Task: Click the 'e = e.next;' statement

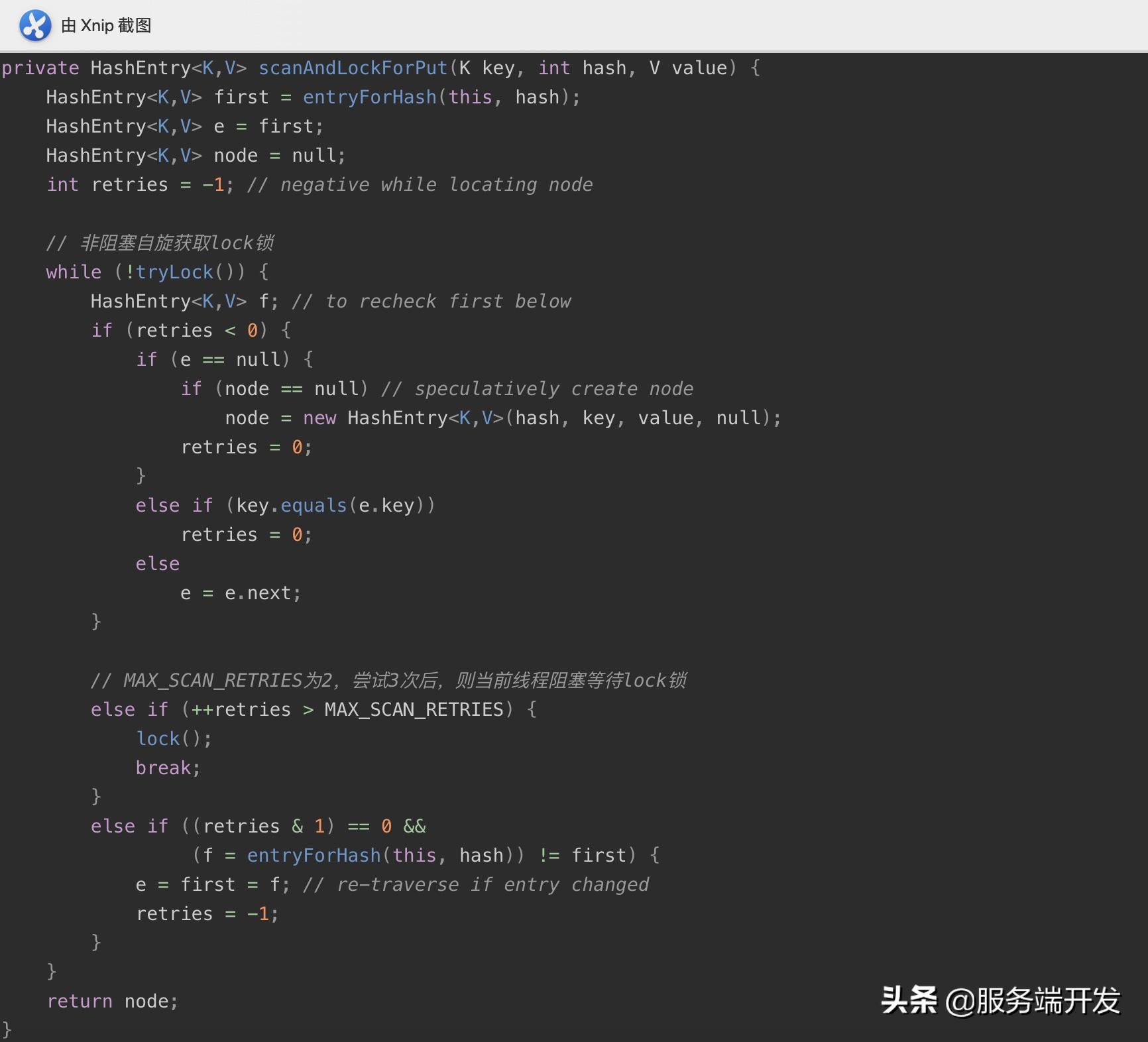Action: pos(241,593)
